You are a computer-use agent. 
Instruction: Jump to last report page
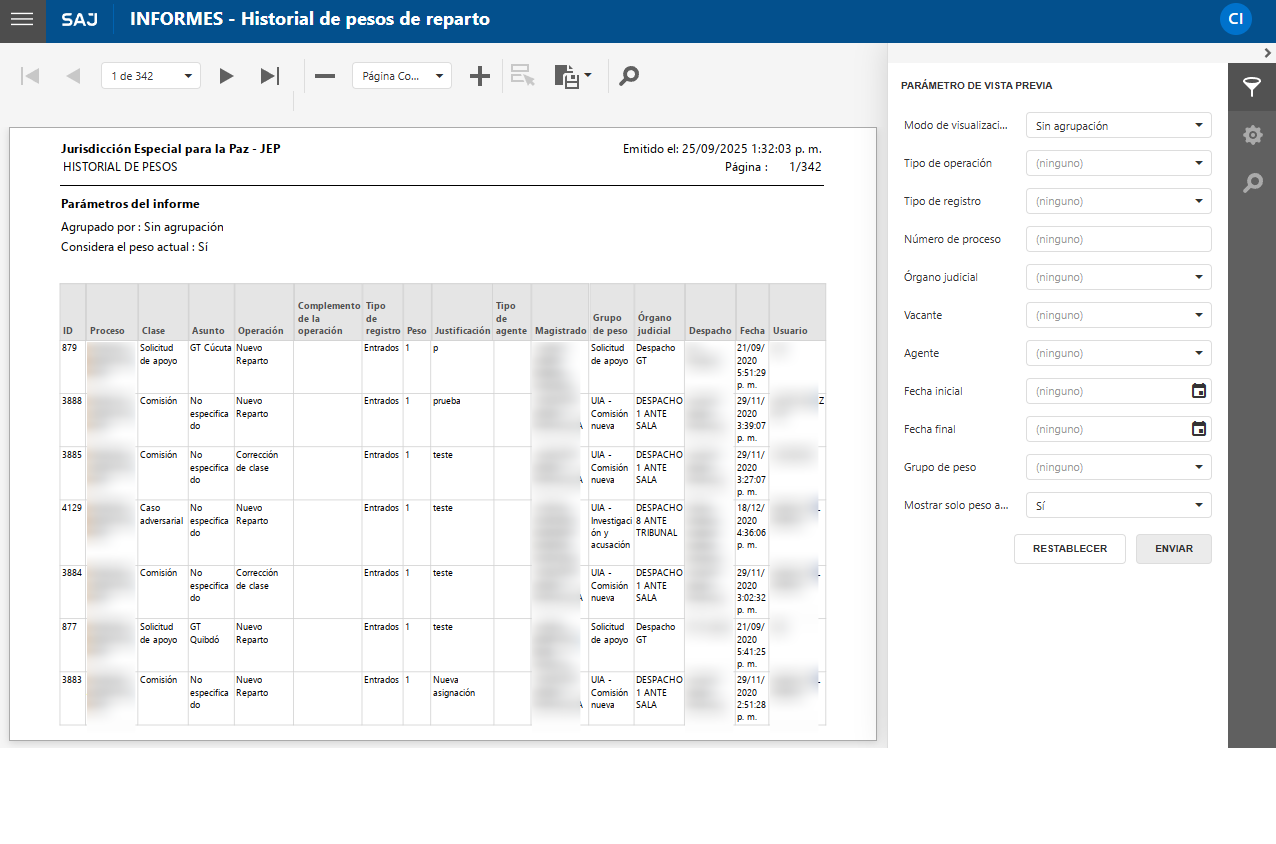click(x=269, y=76)
